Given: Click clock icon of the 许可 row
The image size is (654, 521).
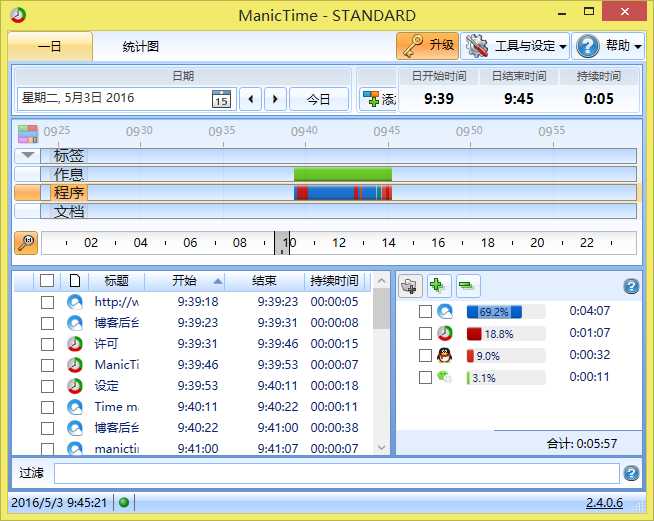Looking at the screenshot, I should tap(75, 344).
